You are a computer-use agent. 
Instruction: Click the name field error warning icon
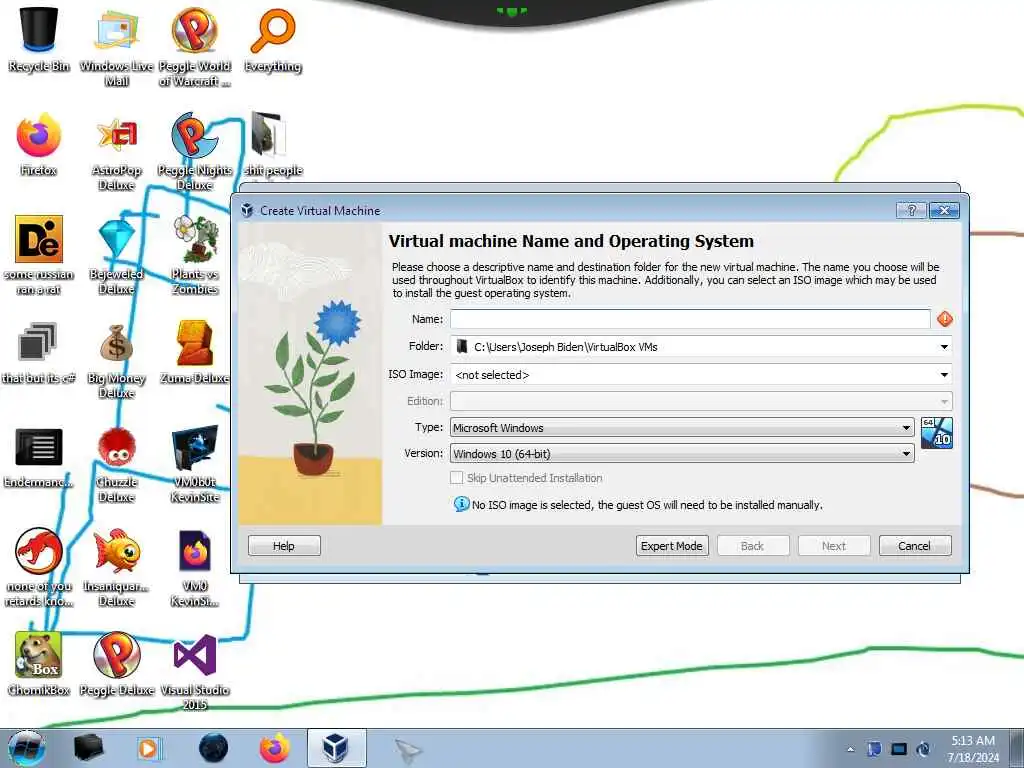tap(944, 319)
